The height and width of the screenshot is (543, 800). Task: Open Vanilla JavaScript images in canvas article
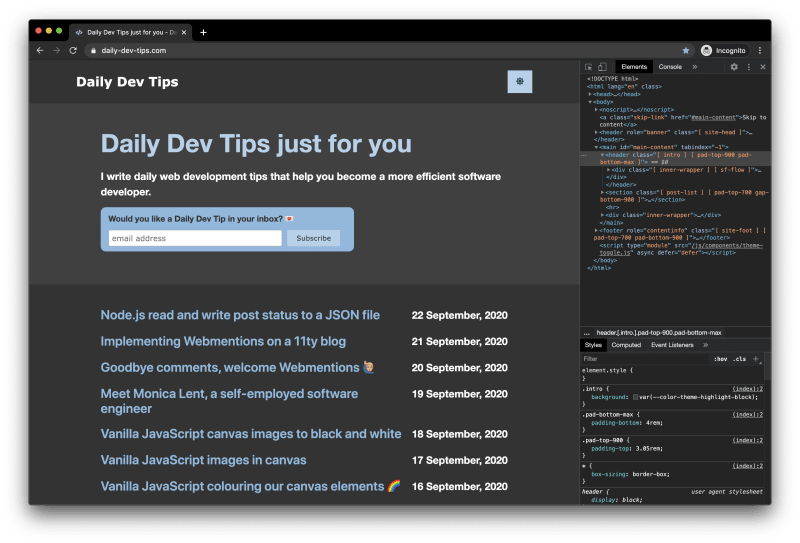click(x=203, y=460)
